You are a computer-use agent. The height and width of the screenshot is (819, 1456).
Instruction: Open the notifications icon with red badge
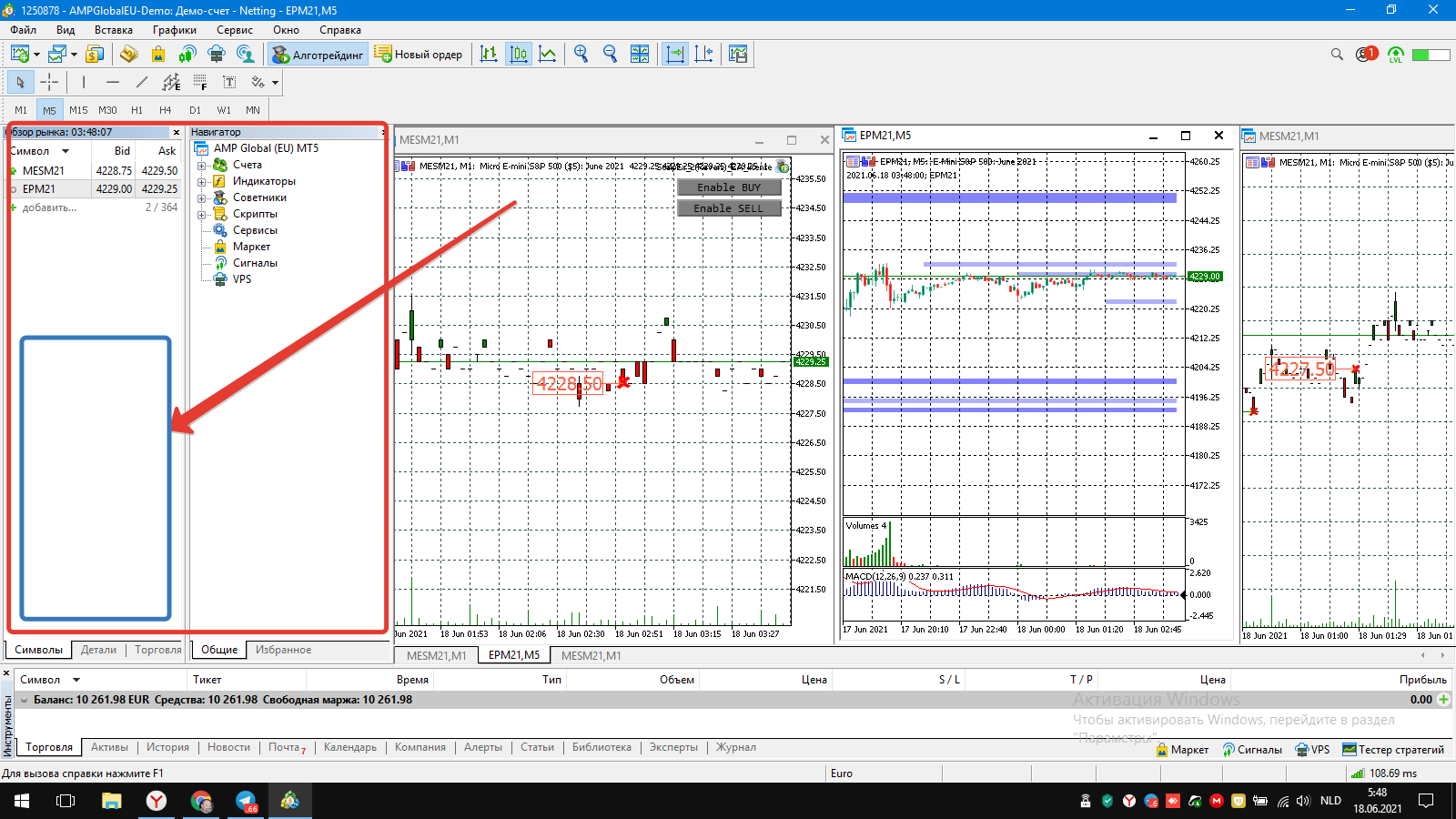click(1367, 55)
